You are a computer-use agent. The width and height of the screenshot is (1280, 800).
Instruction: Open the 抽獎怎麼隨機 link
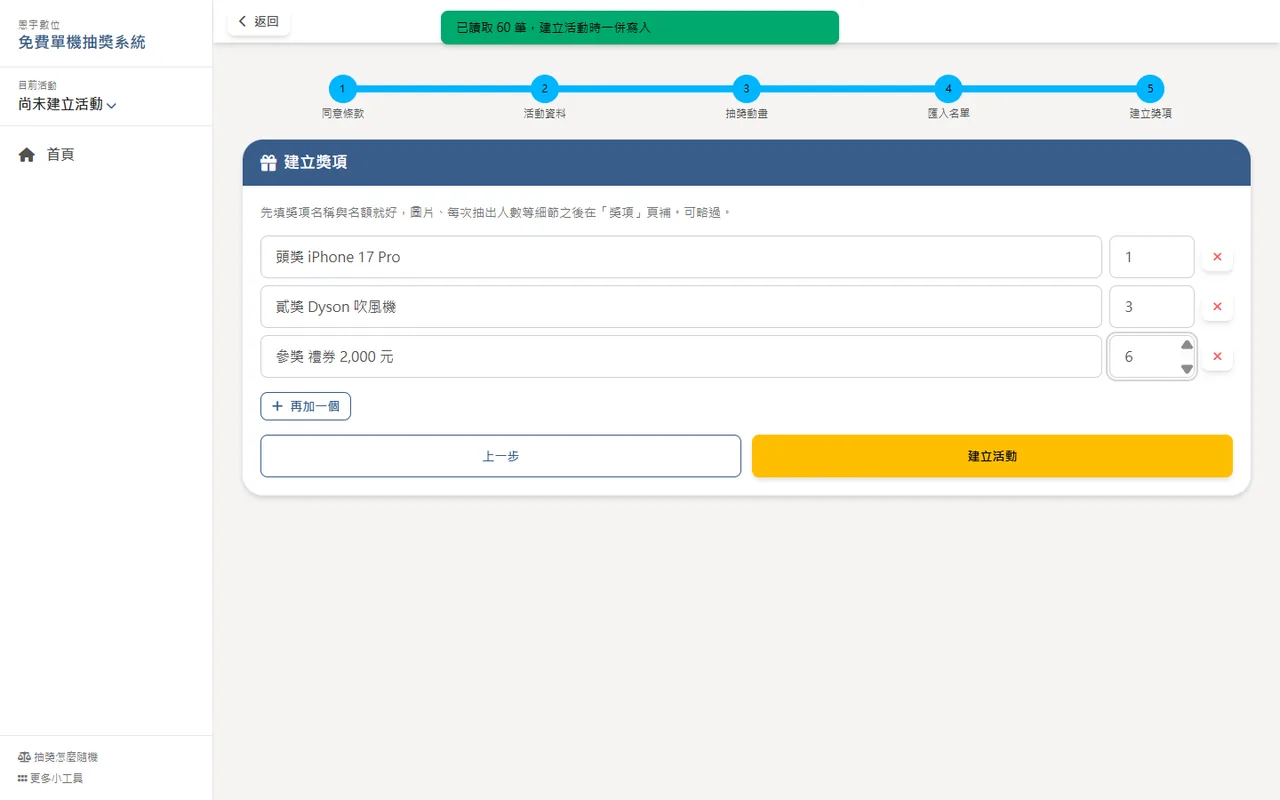58,757
